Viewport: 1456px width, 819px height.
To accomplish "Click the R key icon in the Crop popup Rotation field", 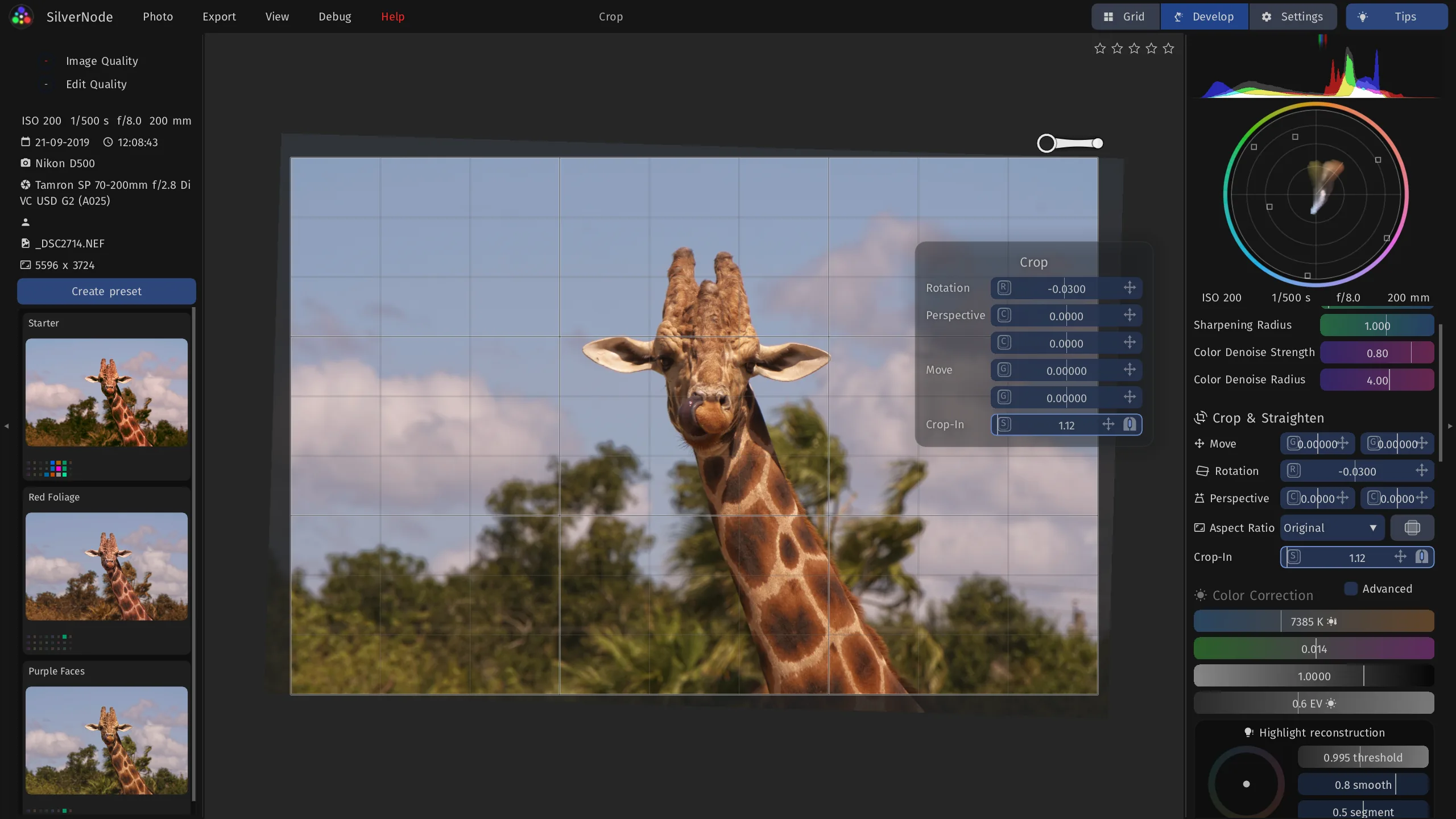I will (1004, 288).
